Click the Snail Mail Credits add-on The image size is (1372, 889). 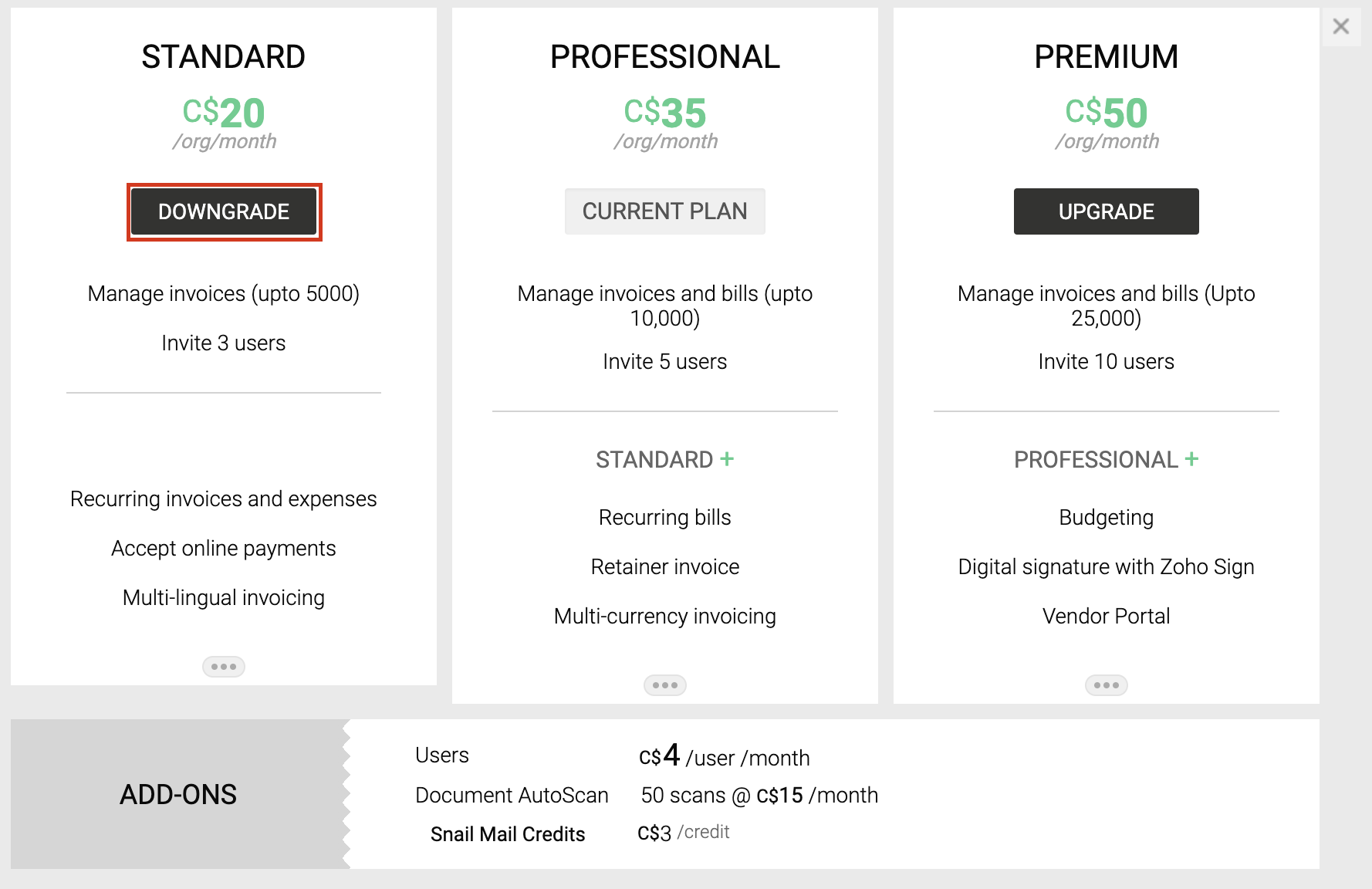pos(508,834)
